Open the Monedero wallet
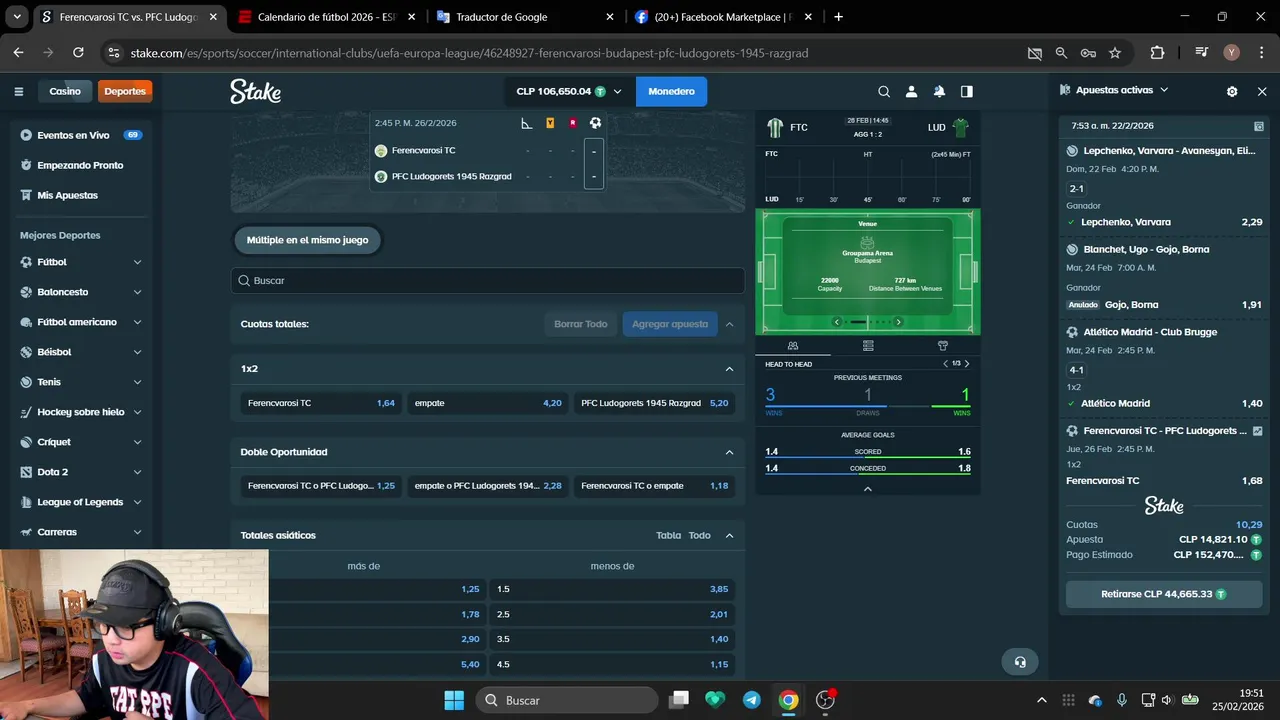The height and width of the screenshot is (720, 1280). pyautogui.click(x=671, y=91)
